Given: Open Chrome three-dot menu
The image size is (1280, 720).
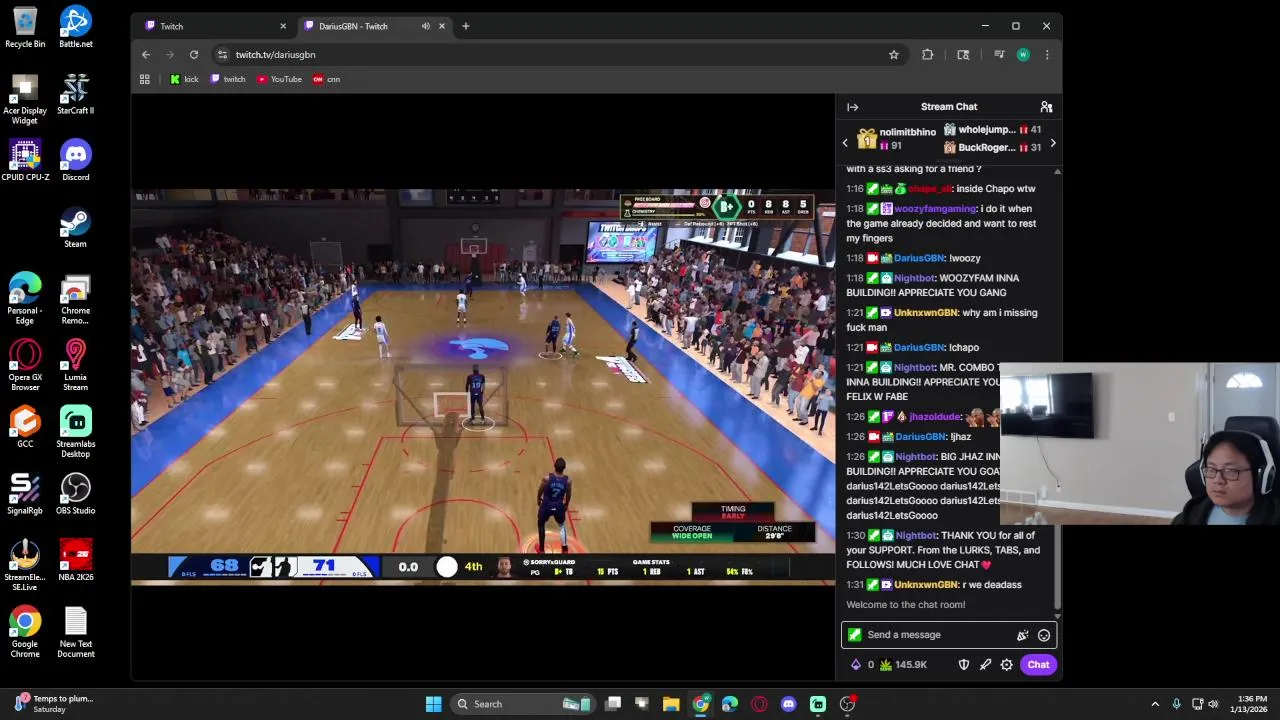Looking at the screenshot, I should pyautogui.click(x=1047, y=55).
